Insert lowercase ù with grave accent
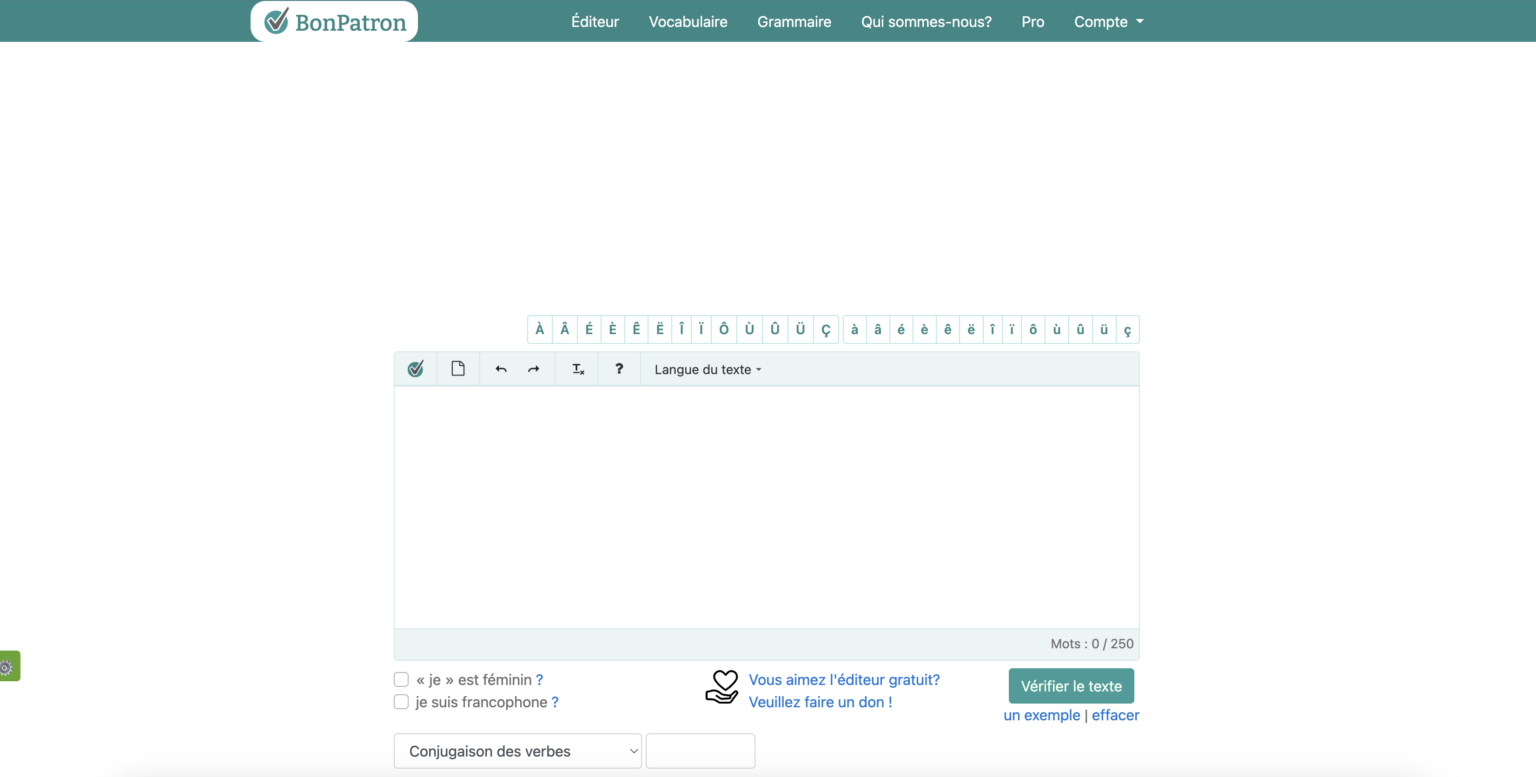The height and width of the screenshot is (777, 1536). [x=1057, y=330]
